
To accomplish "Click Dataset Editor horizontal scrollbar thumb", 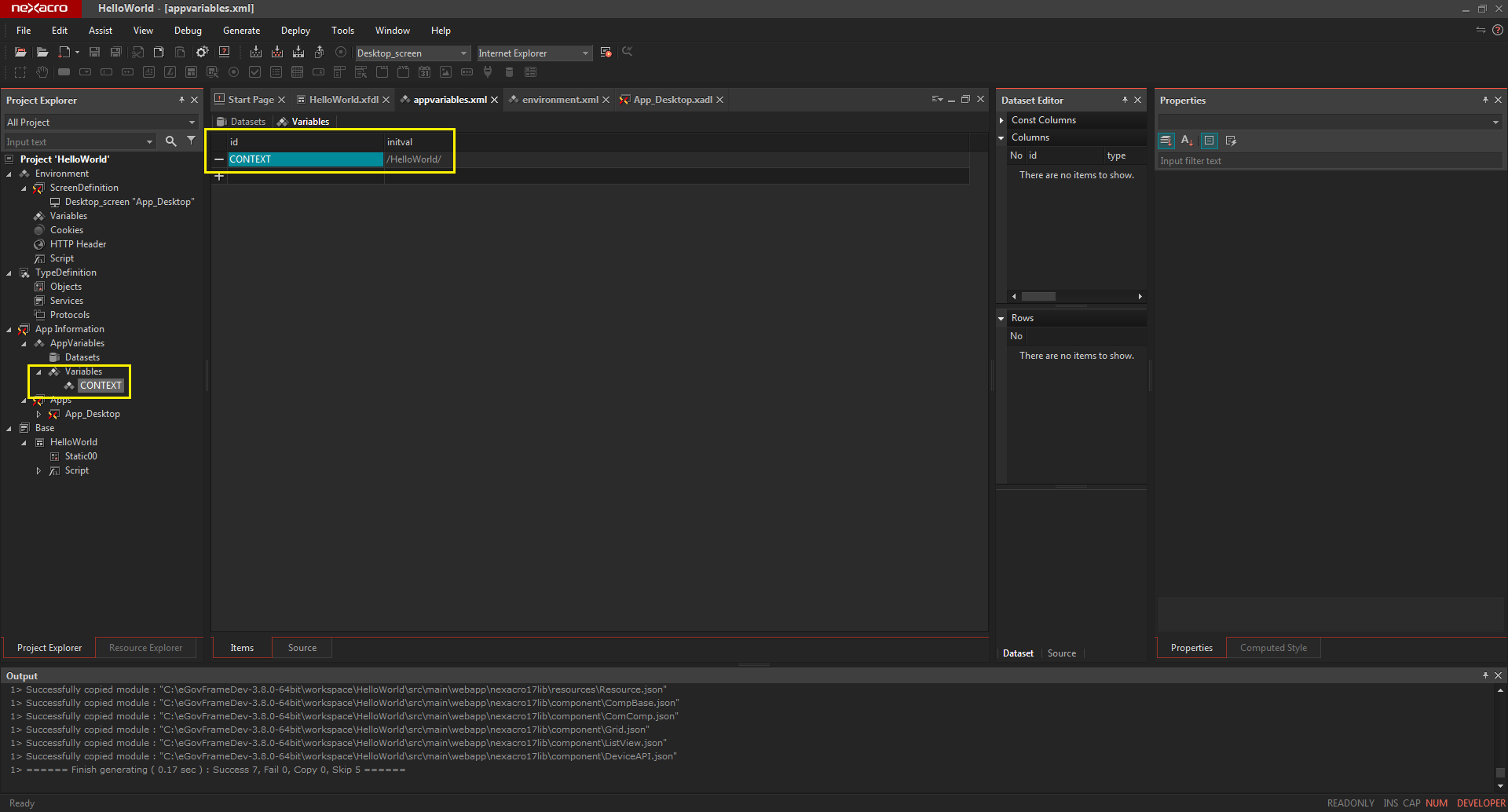I will click(1038, 296).
